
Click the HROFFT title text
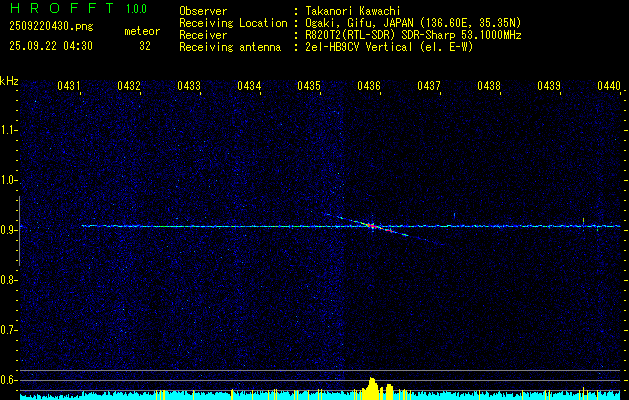click(x=62, y=8)
